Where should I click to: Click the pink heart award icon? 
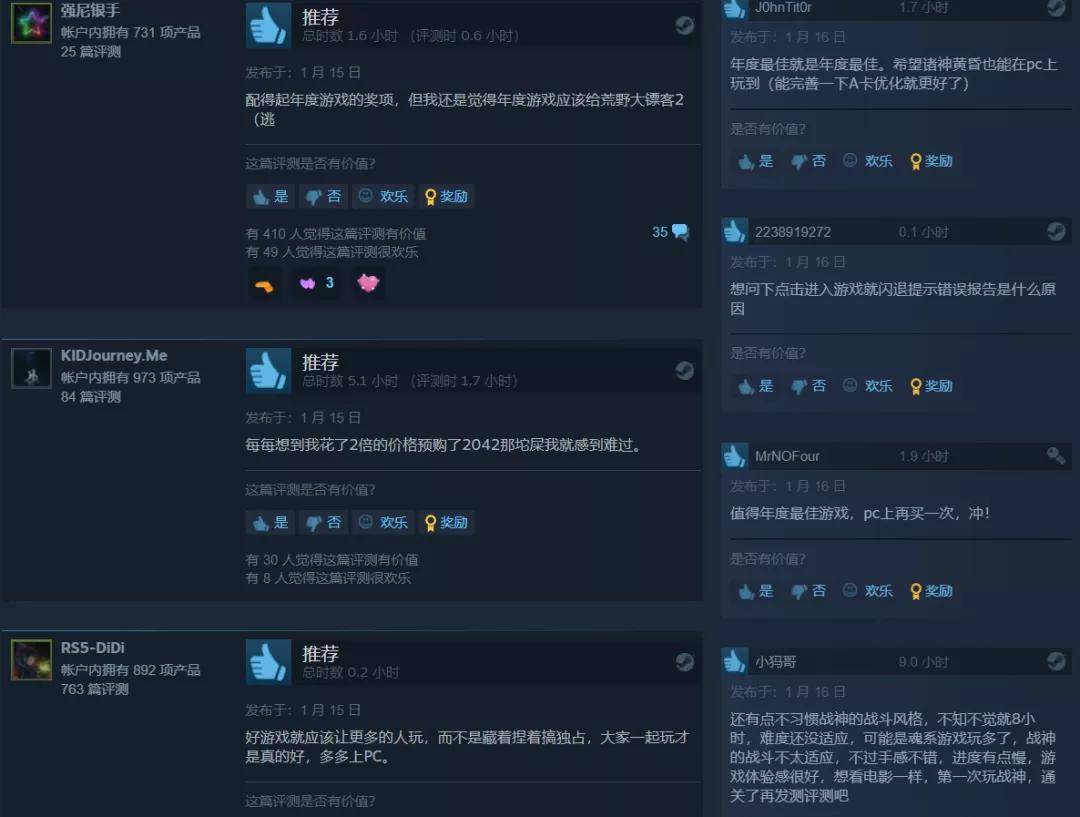(x=368, y=282)
